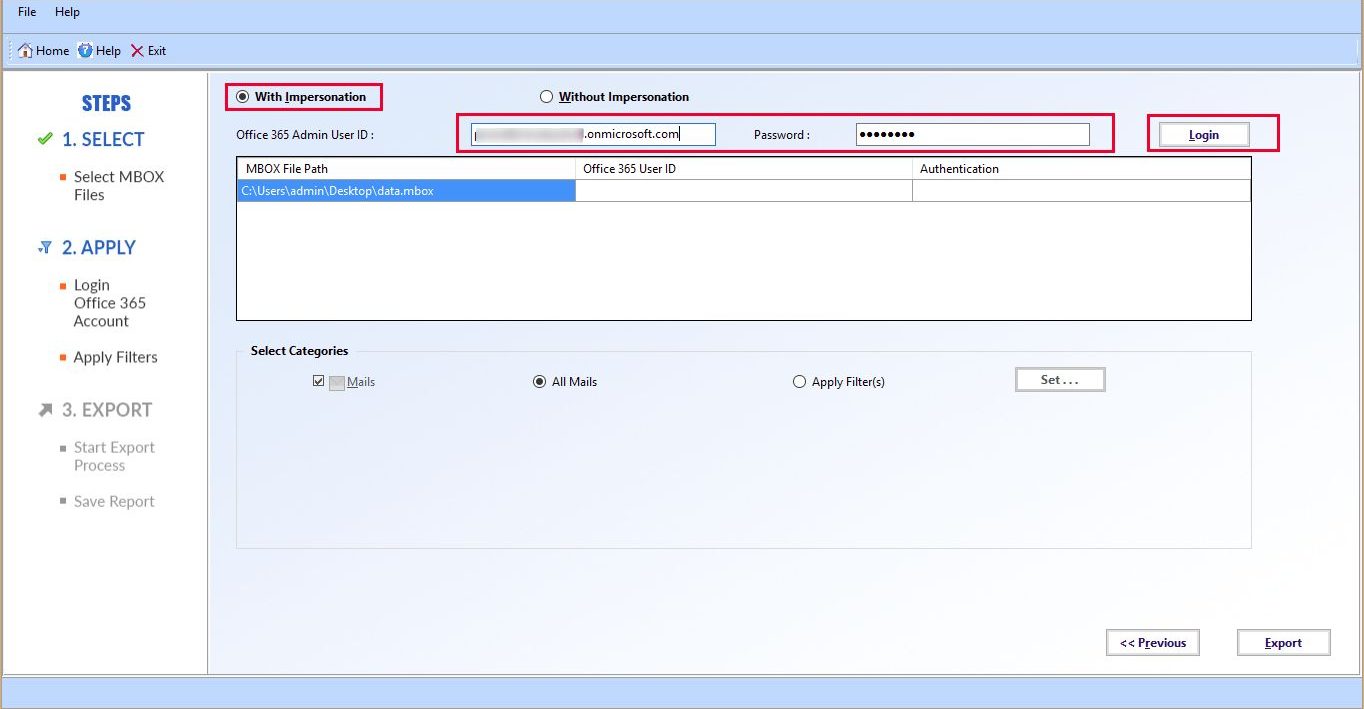Choose the Apply Filter(s) radio option
The width and height of the screenshot is (1364, 709).
799,382
